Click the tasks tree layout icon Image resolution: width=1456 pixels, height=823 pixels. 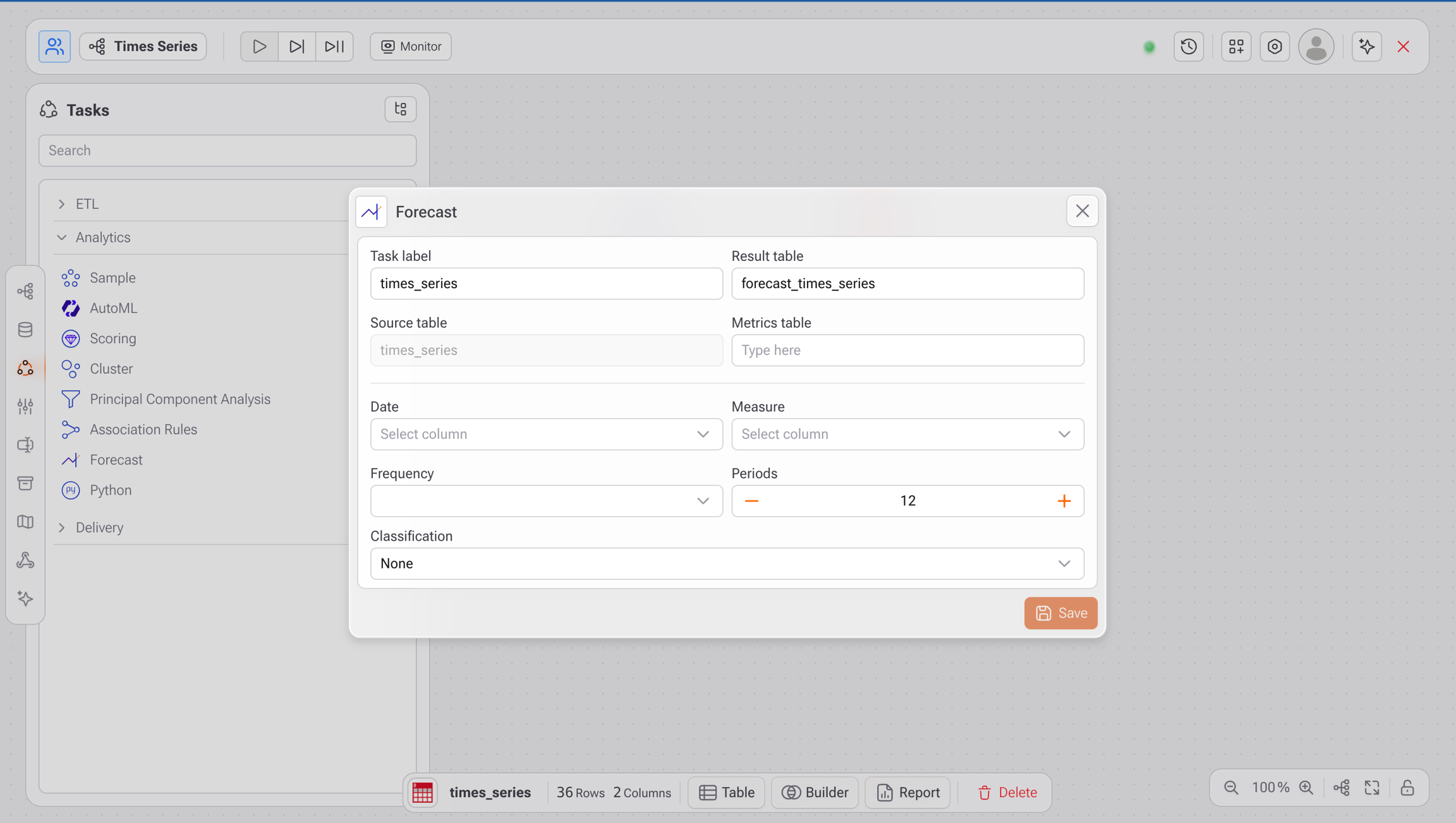point(400,109)
